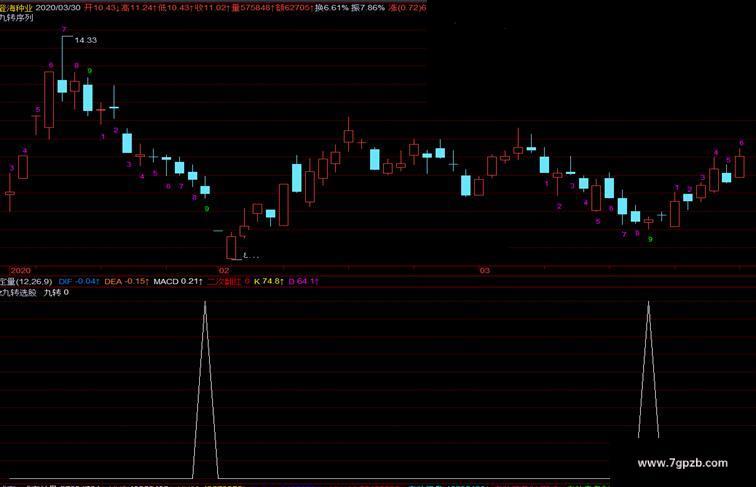This screenshot has height=487, width=756.
Task: Click the turnover amount 额62705 value
Action: (x=294, y=8)
